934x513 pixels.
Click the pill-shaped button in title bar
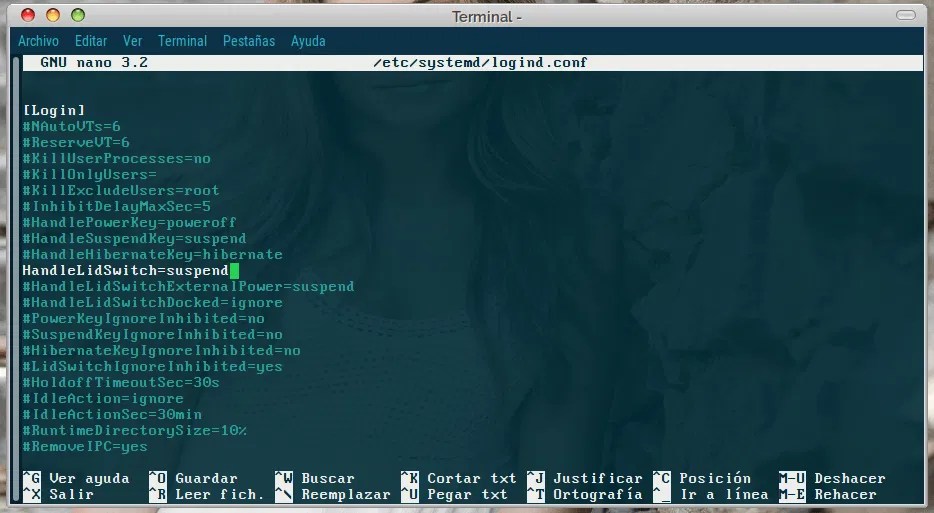pyautogui.click(x=905, y=15)
